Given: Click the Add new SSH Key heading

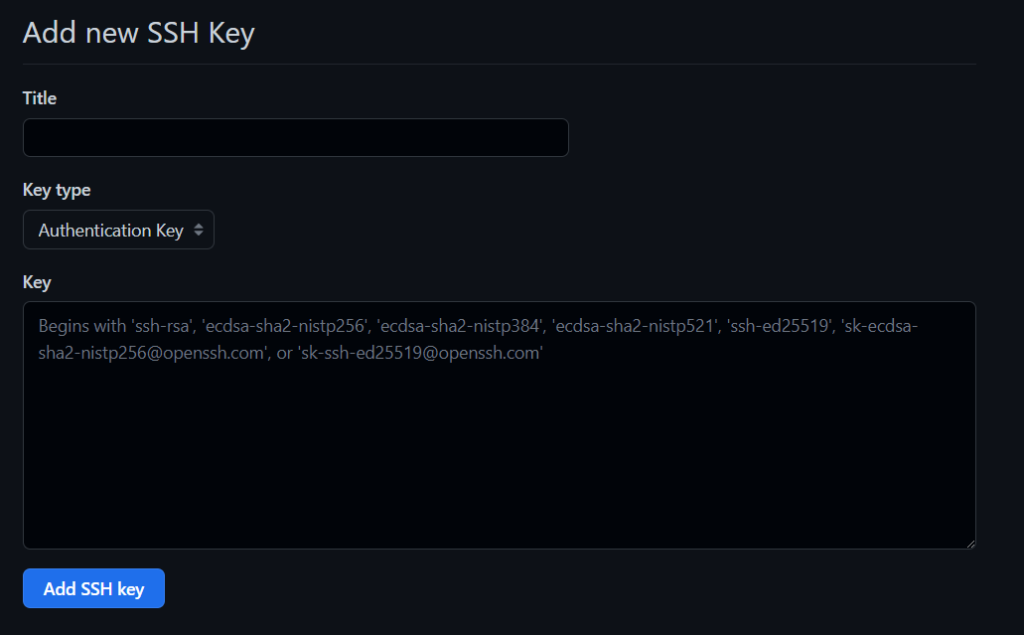Looking at the screenshot, I should [138, 33].
